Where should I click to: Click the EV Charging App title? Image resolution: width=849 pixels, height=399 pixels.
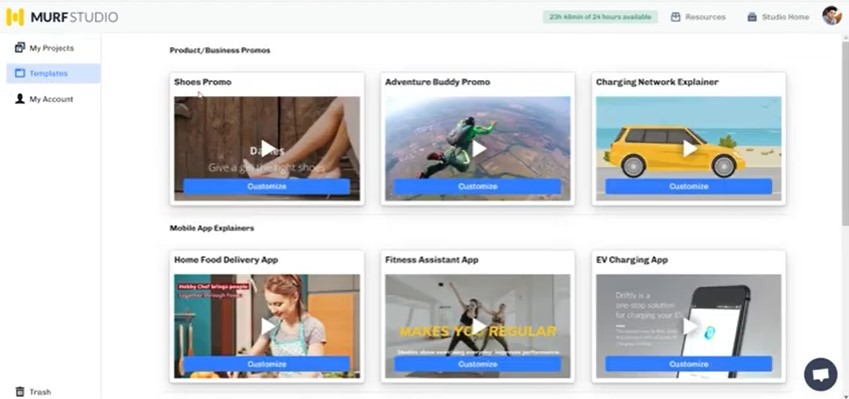coord(631,260)
